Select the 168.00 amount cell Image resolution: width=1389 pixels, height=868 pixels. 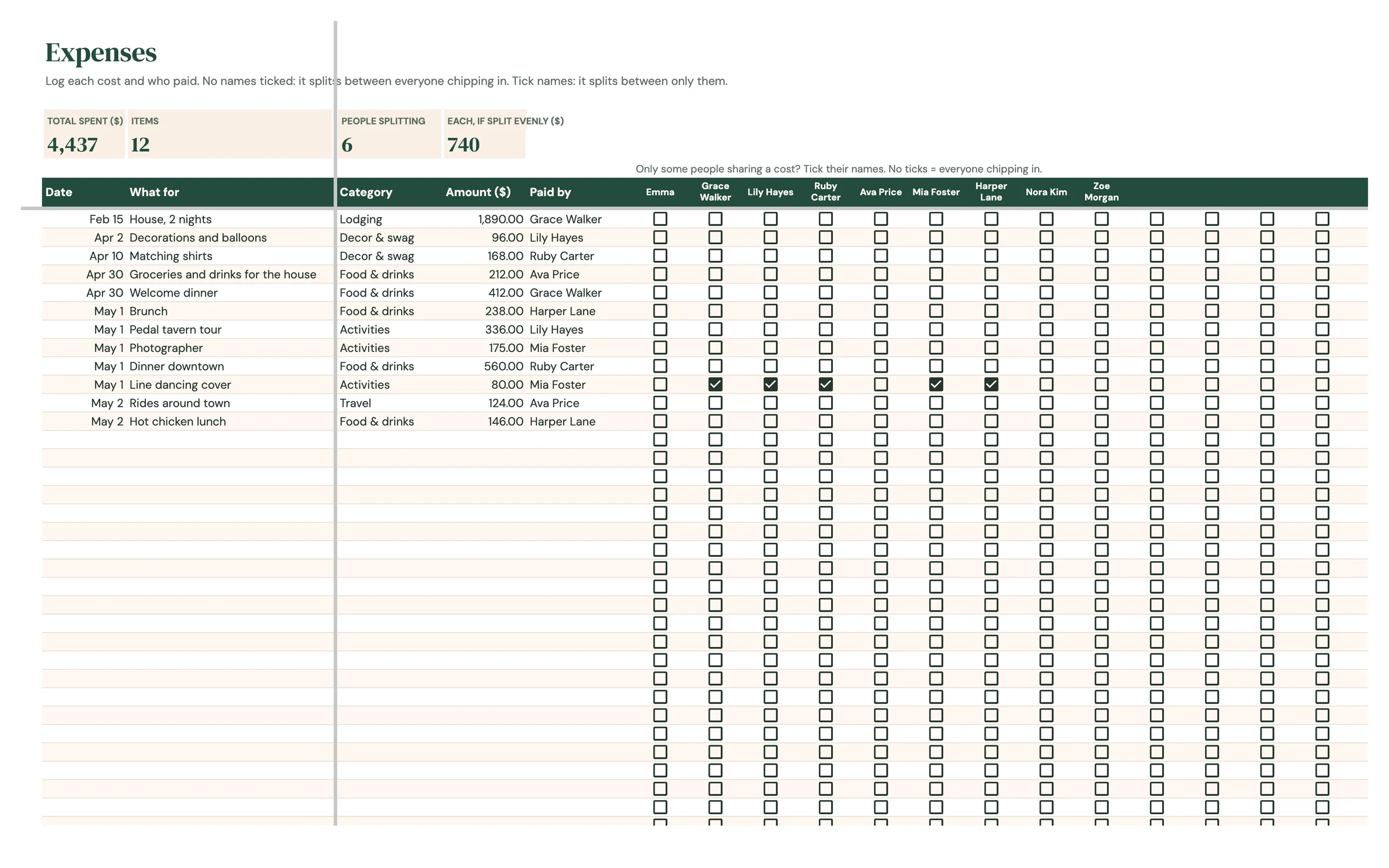[x=484, y=256]
